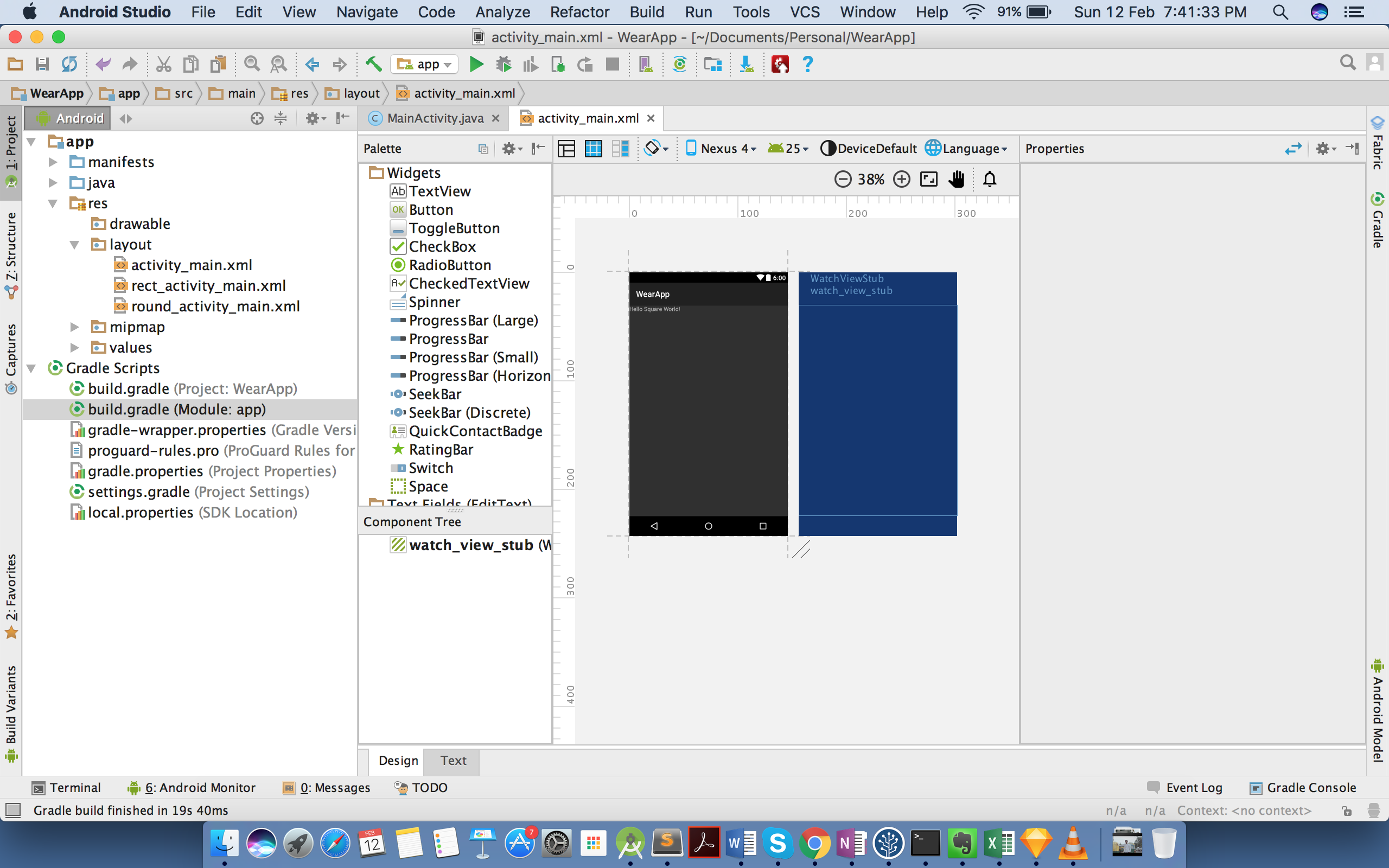The height and width of the screenshot is (868, 1389).
Task: Switch to the MainActivity.java tab
Action: 435,118
